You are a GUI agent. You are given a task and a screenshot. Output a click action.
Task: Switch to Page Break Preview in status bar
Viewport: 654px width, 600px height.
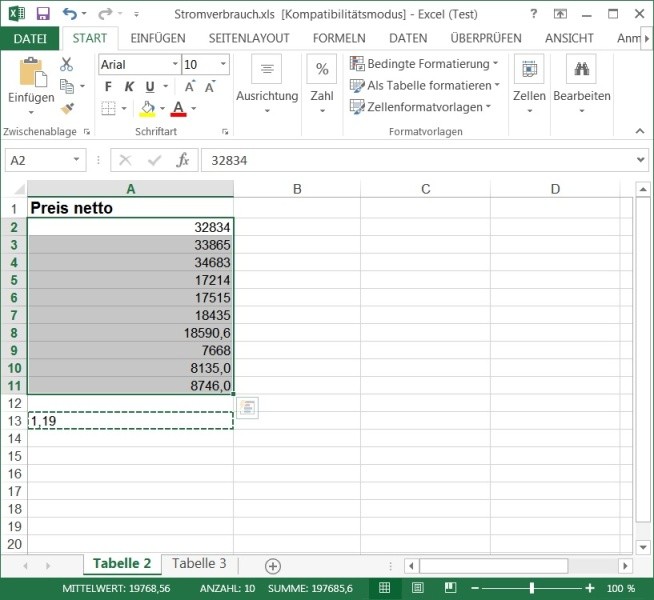(x=450, y=588)
